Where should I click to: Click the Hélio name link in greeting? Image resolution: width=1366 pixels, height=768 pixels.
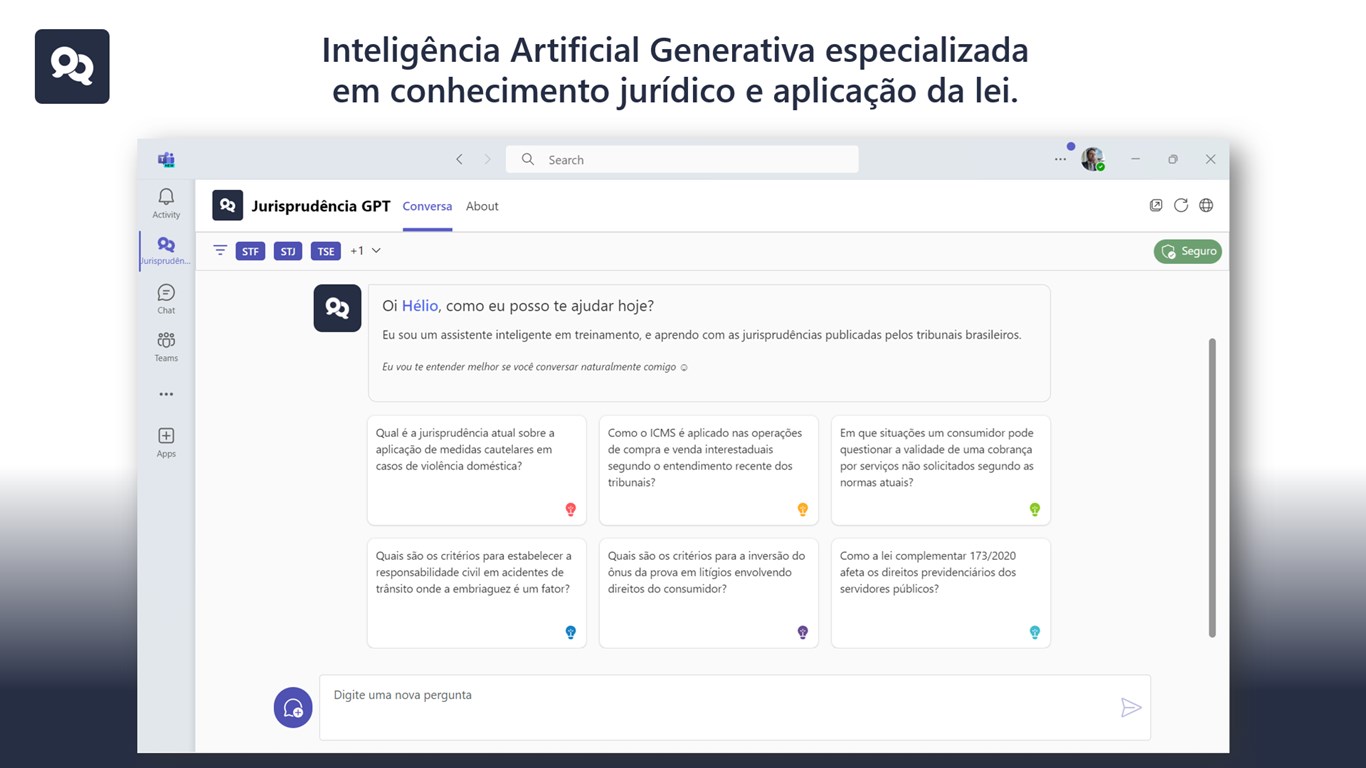420,306
